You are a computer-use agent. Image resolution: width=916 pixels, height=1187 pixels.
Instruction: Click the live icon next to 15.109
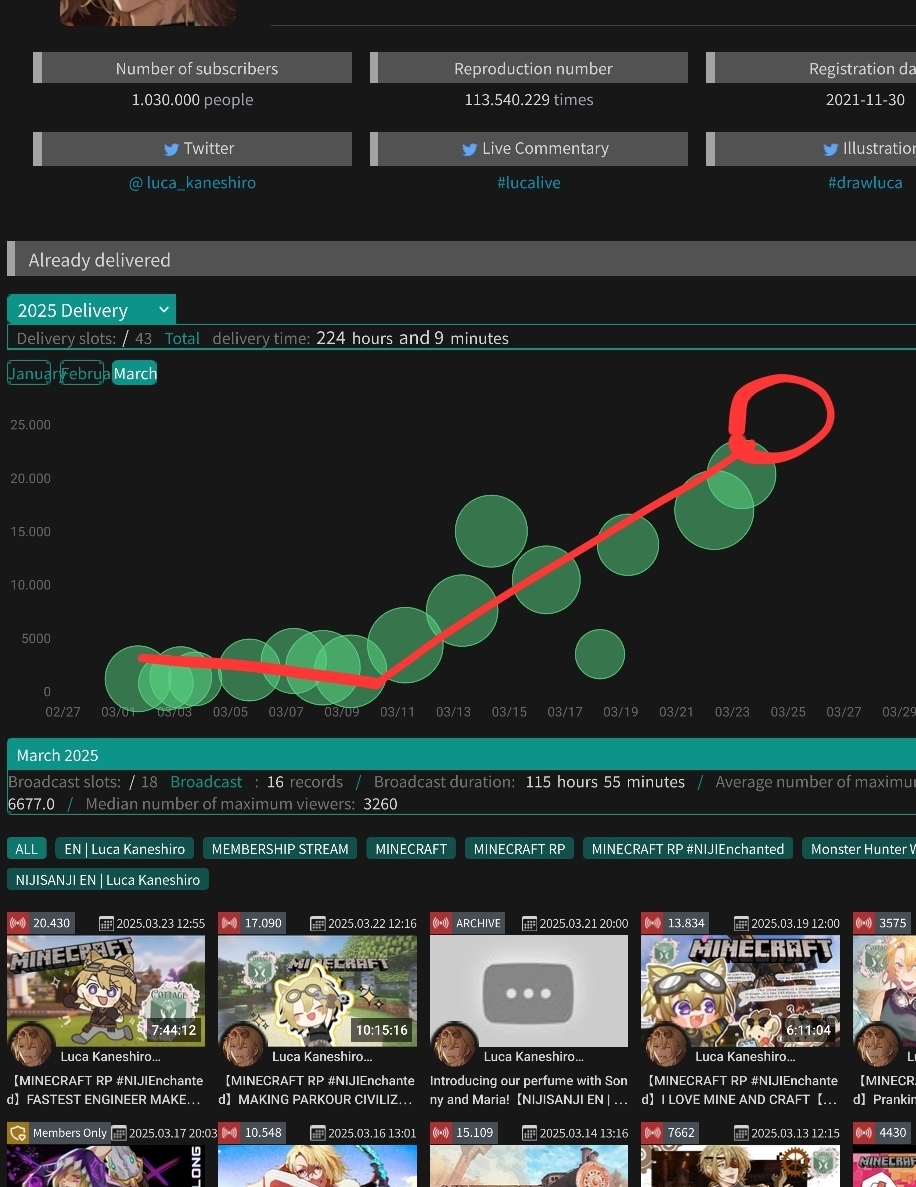pyautogui.click(x=441, y=1132)
